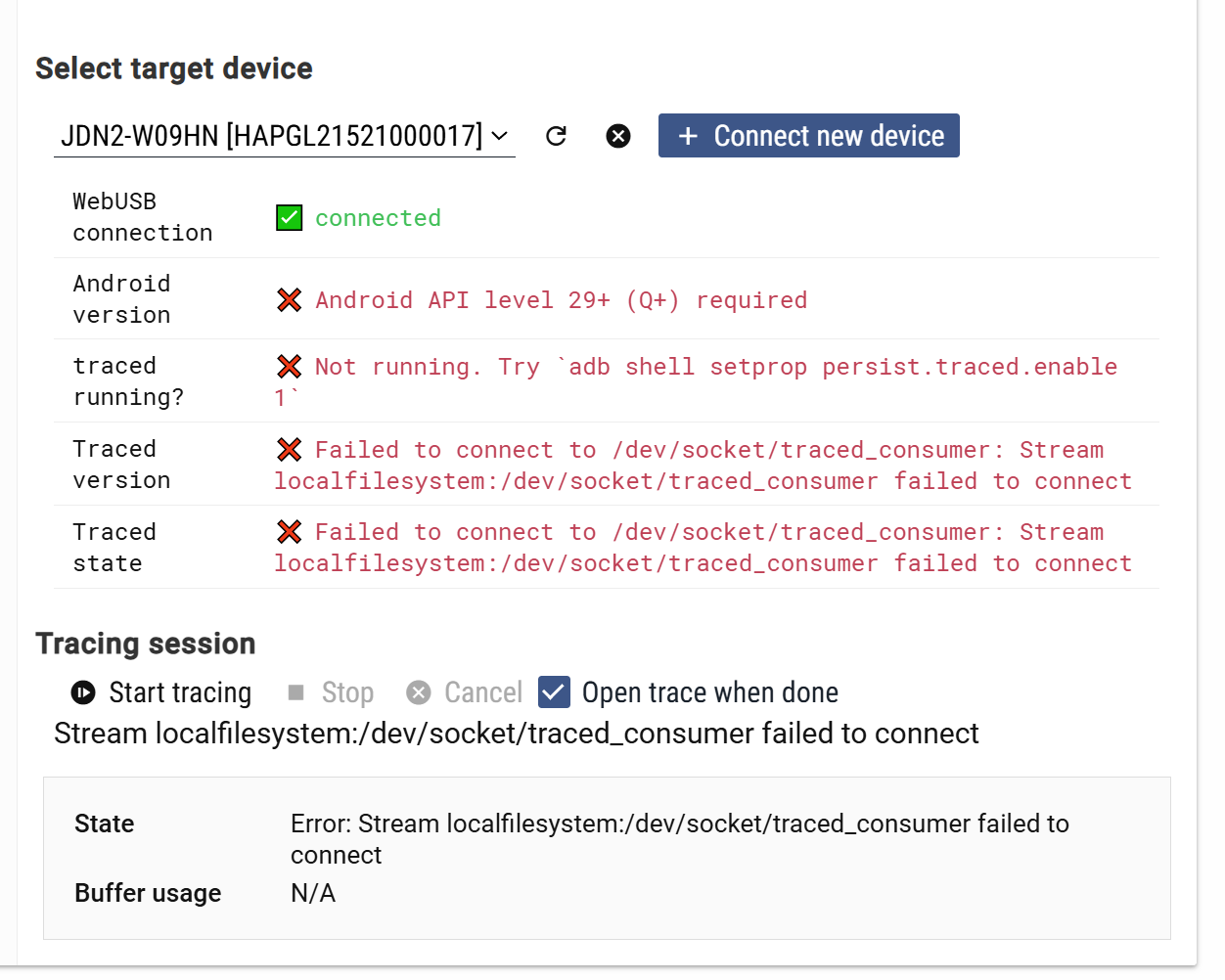Click the green connected status text
Image resolution: width=1225 pixels, height=980 pixels.
tap(378, 218)
